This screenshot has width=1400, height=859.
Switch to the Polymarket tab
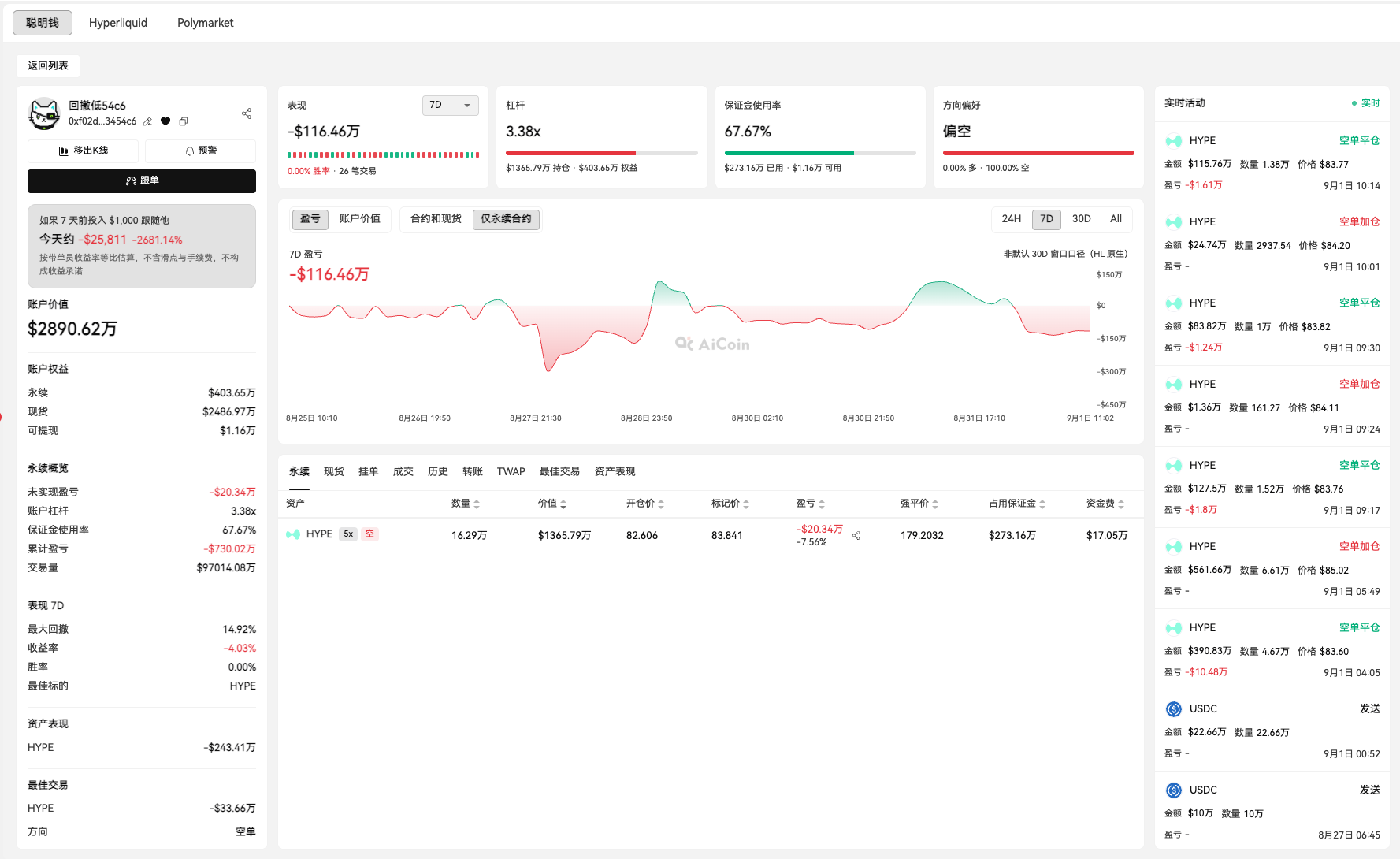pyautogui.click(x=206, y=23)
